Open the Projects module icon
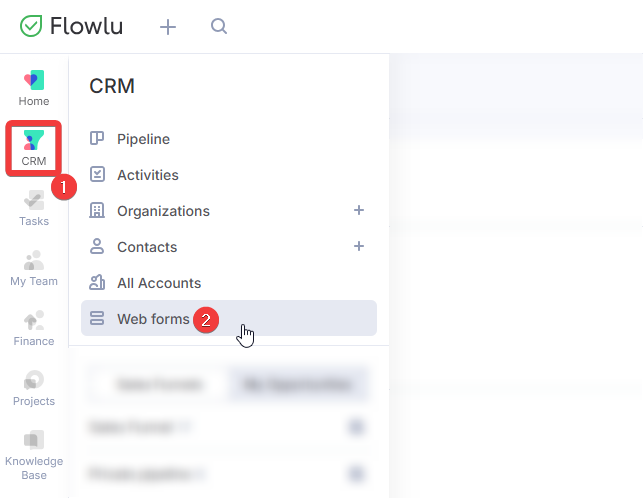 pyautogui.click(x=34, y=388)
